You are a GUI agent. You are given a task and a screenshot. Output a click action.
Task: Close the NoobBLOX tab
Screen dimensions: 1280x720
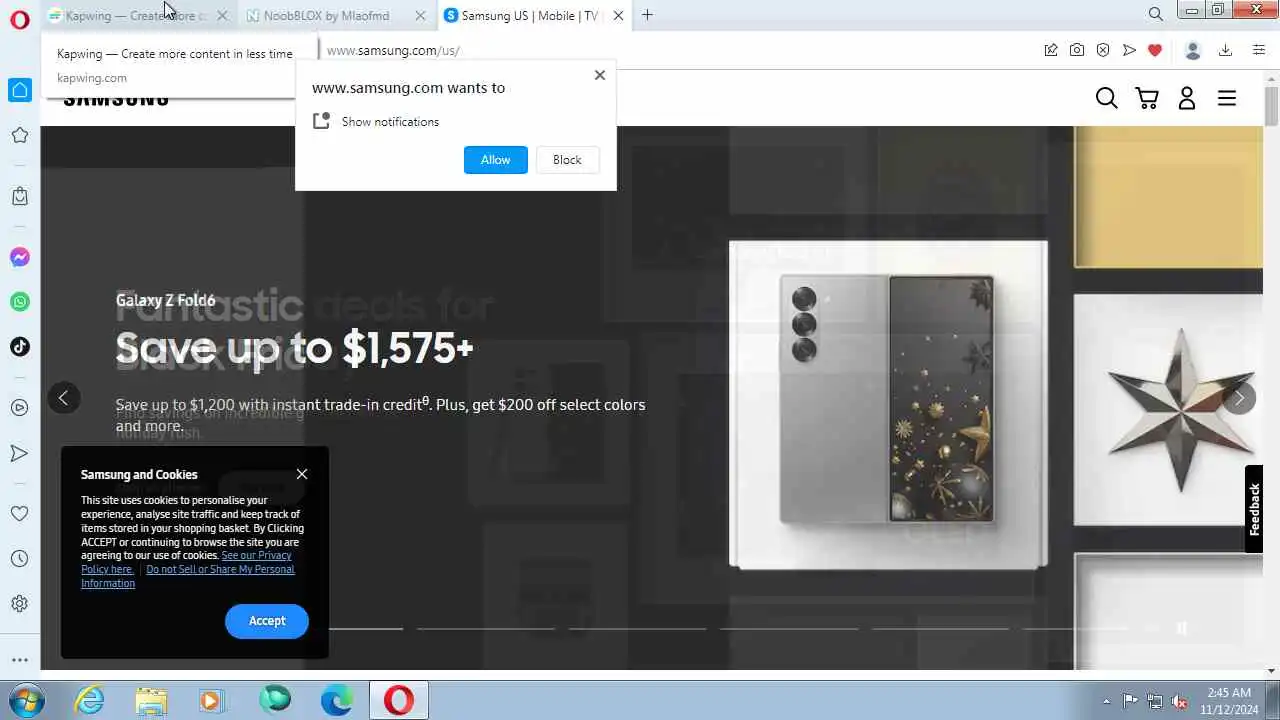pyautogui.click(x=420, y=15)
